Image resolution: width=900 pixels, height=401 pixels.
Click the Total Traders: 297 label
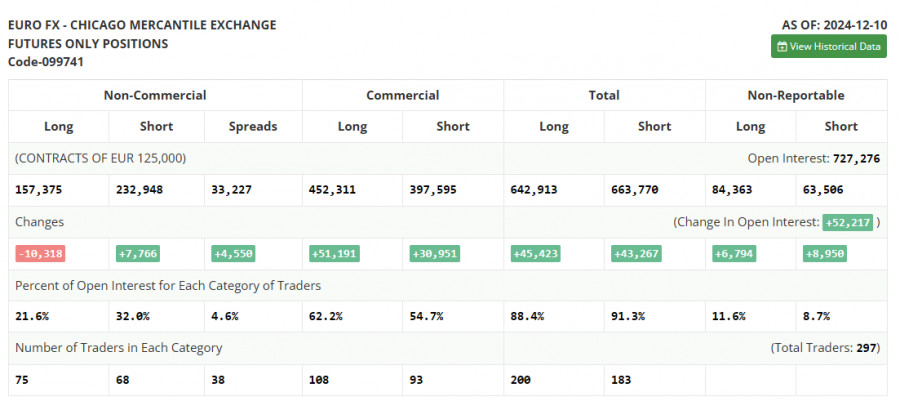(825, 348)
